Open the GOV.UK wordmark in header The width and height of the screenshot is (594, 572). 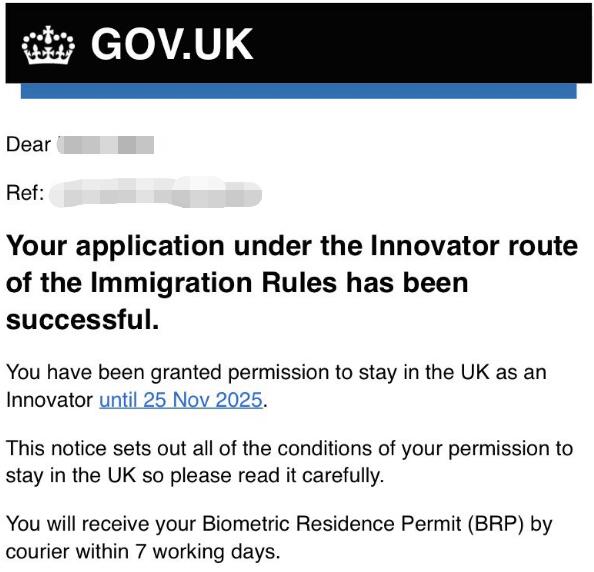(x=172, y=44)
